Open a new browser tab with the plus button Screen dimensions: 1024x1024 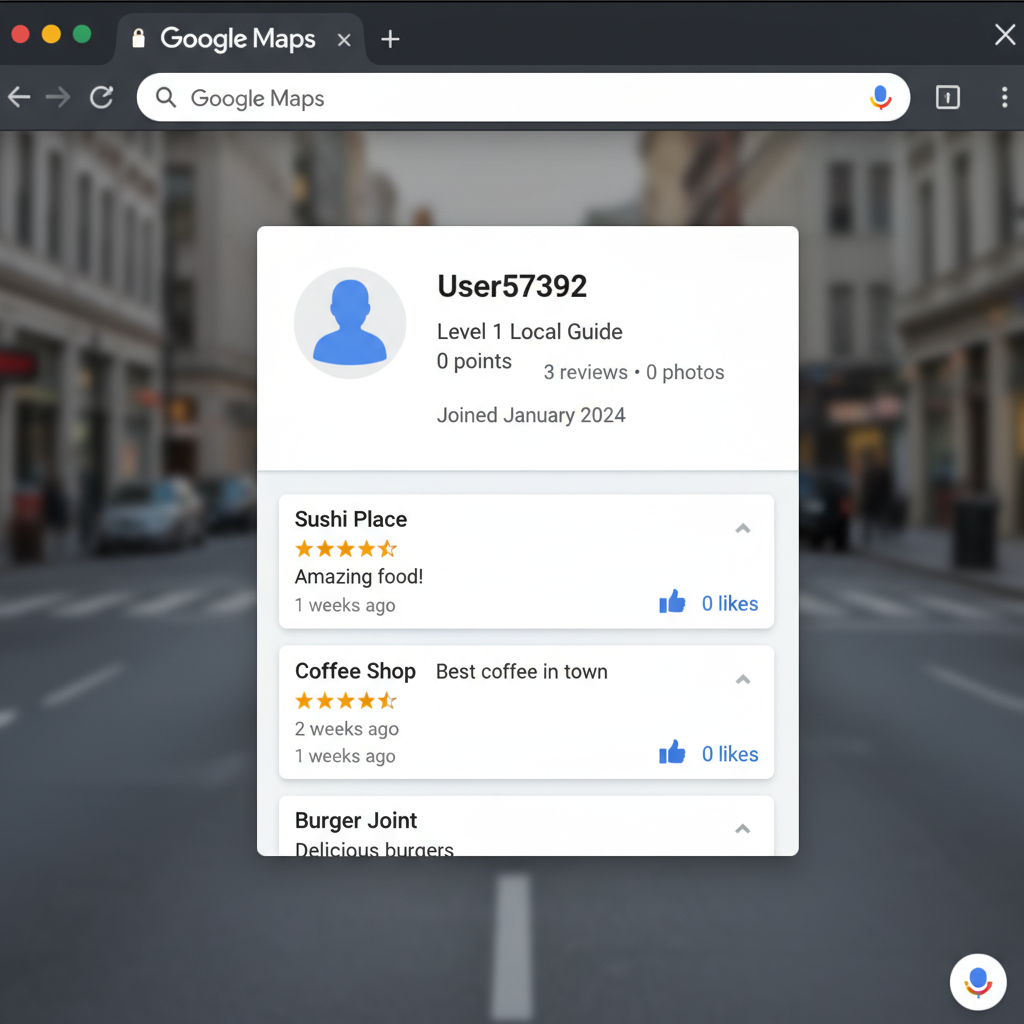pyautogui.click(x=389, y=39)
